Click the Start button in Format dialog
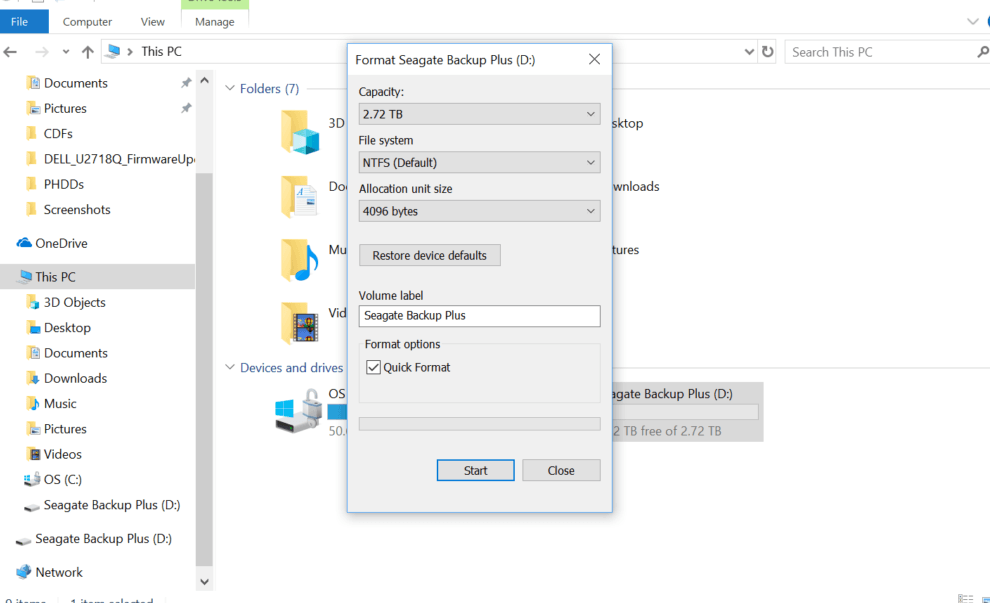Screen dimensions: 990x603 [x=475, y=470]
